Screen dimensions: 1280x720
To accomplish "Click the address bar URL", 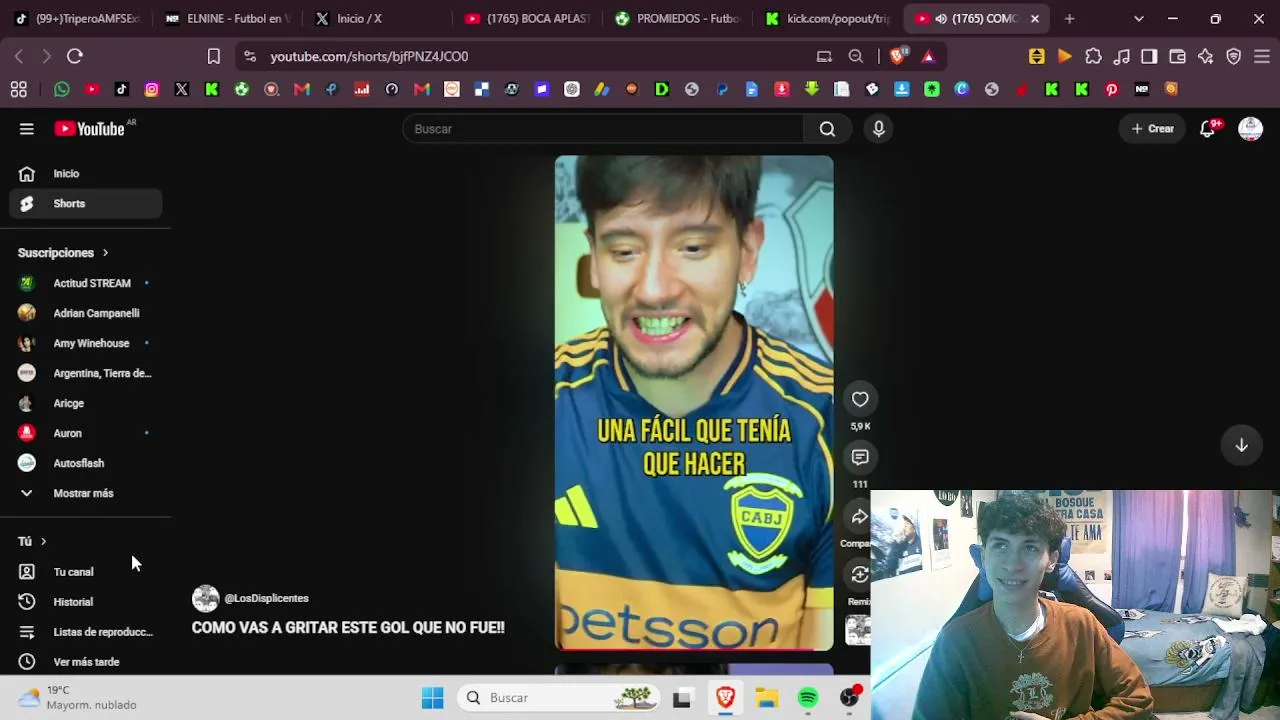I will click(369, 57).
